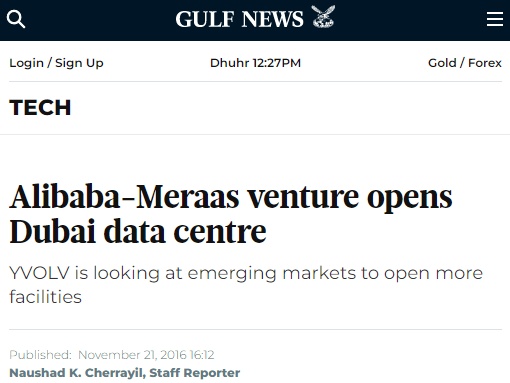510x383 pixels.
Task: Navigate to the TECH section
Action: [x=40, y=107]
